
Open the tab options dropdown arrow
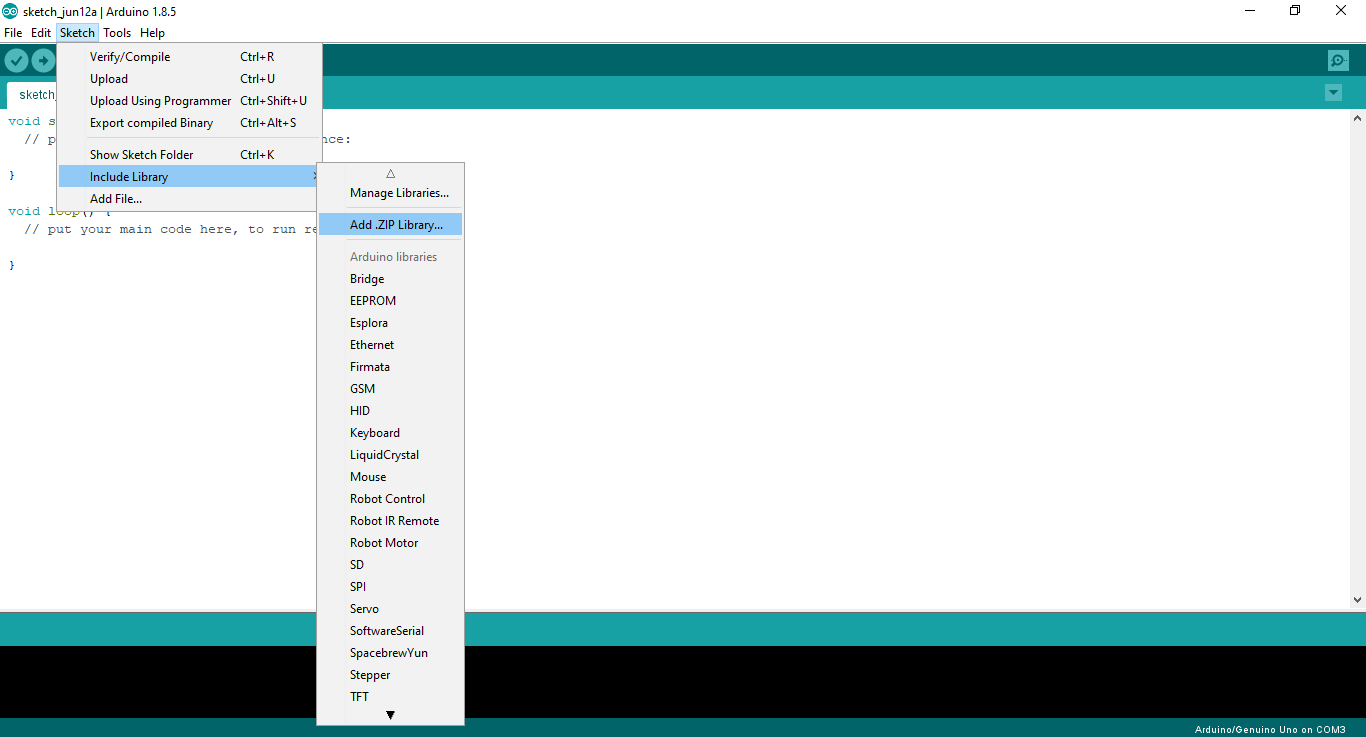pyautogui.click(x=1333, y=93)
